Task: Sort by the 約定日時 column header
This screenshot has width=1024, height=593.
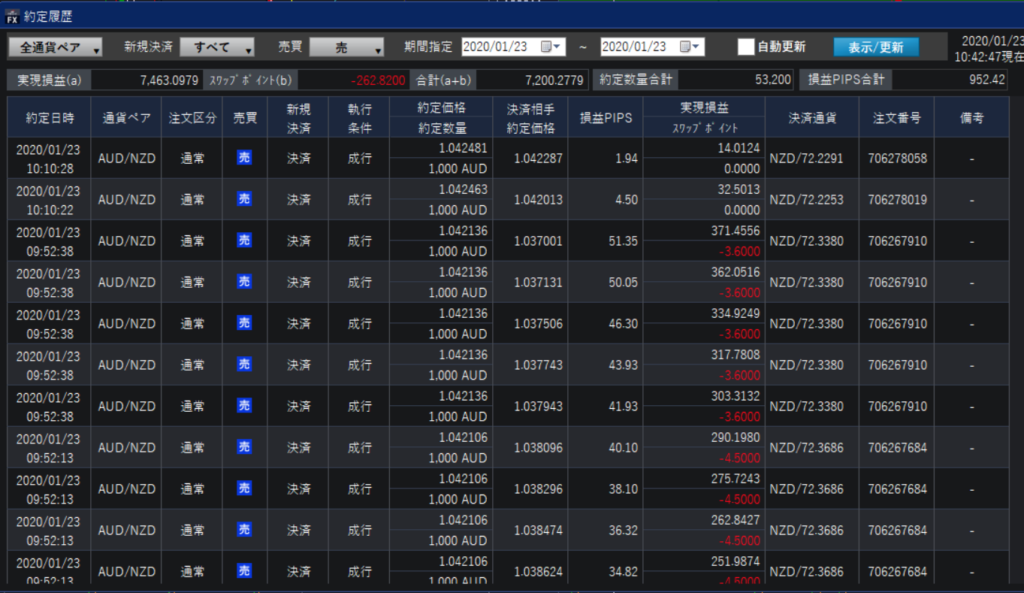Action: coord(49,118)
